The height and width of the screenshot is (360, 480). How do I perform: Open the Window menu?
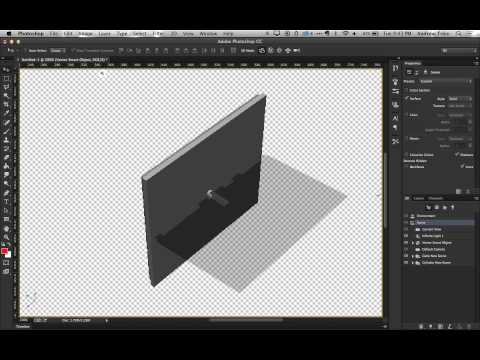click(x=208, y=34)
